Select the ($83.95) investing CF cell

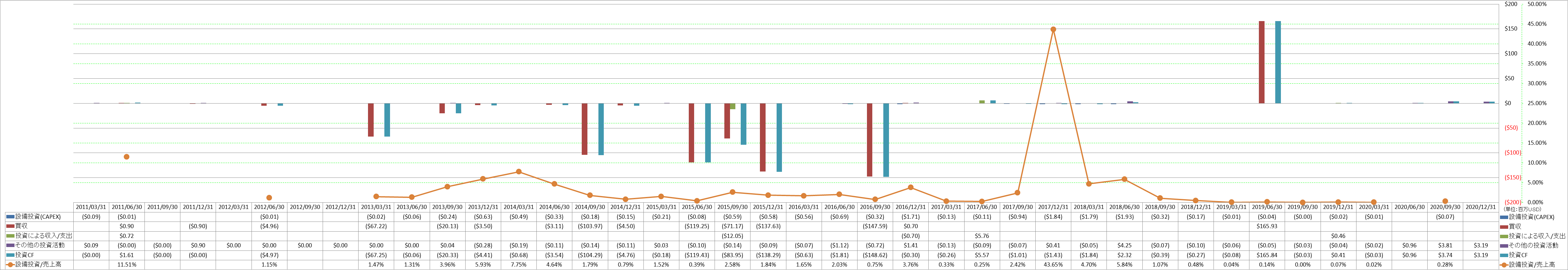click(732, 256)
